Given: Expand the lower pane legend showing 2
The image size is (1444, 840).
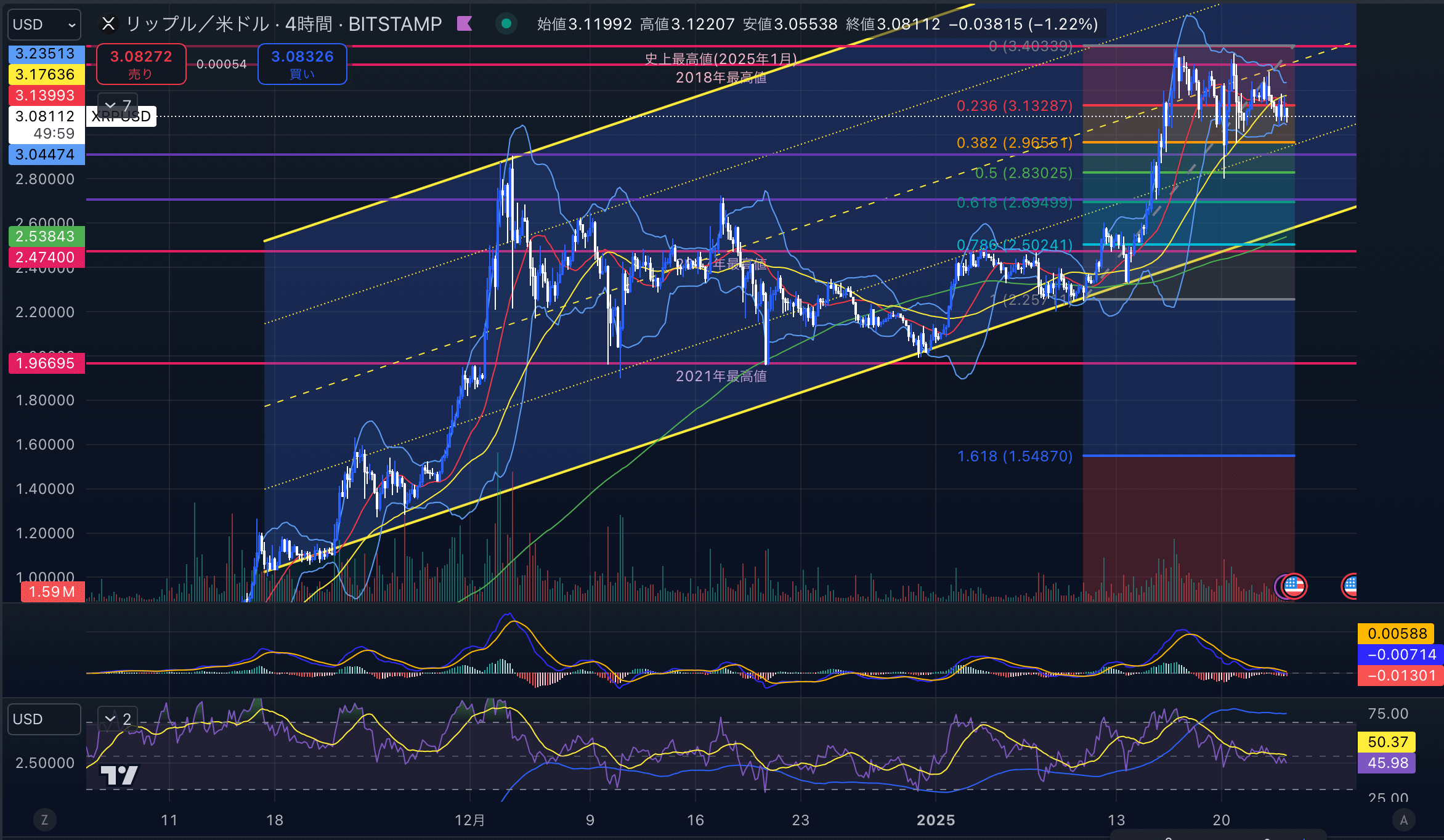Looking at the screenshot, I should pyautogui.click(x=118, y=719).
